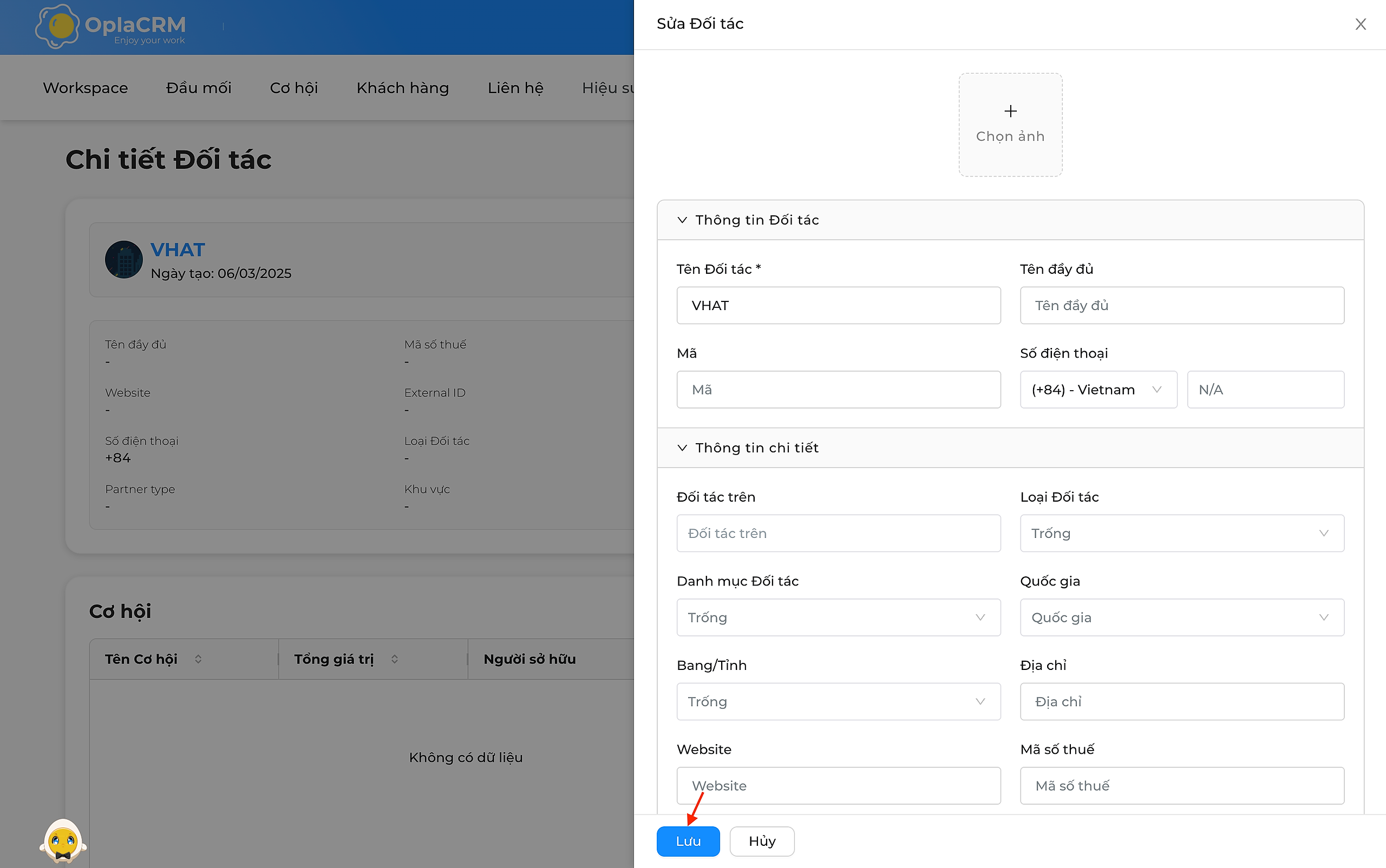1386x868 pixels.
Task: Click the Tên Đối tác field containing VHAT
Action: tap(838, 305)
